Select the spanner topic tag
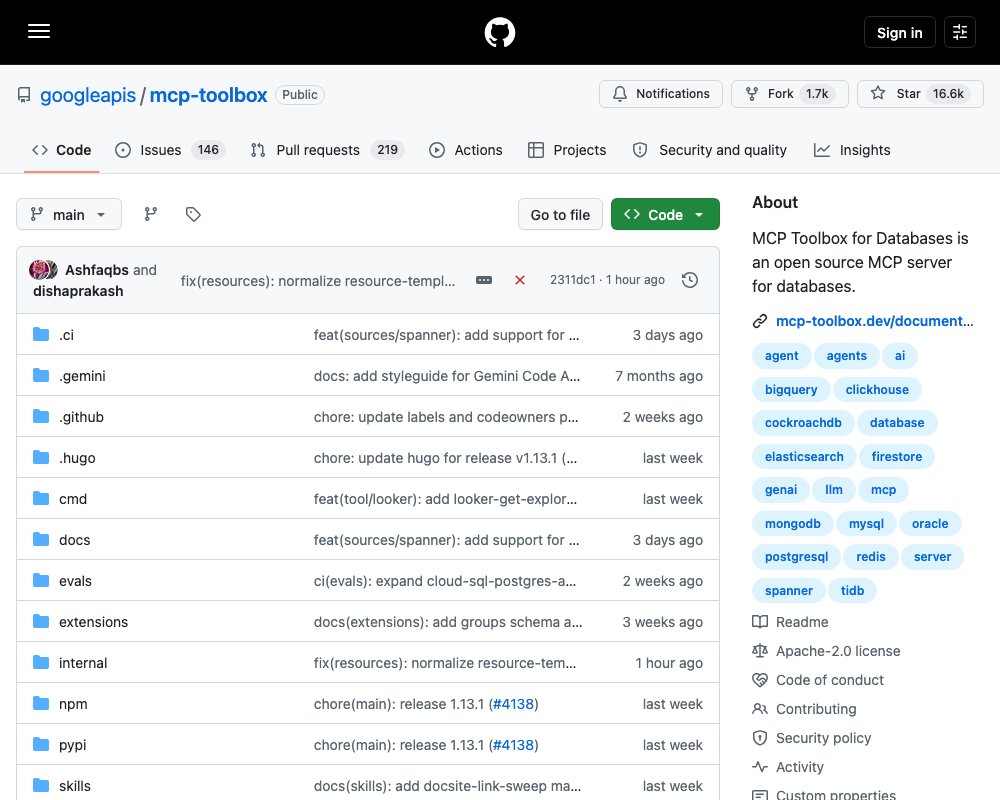 789,590
